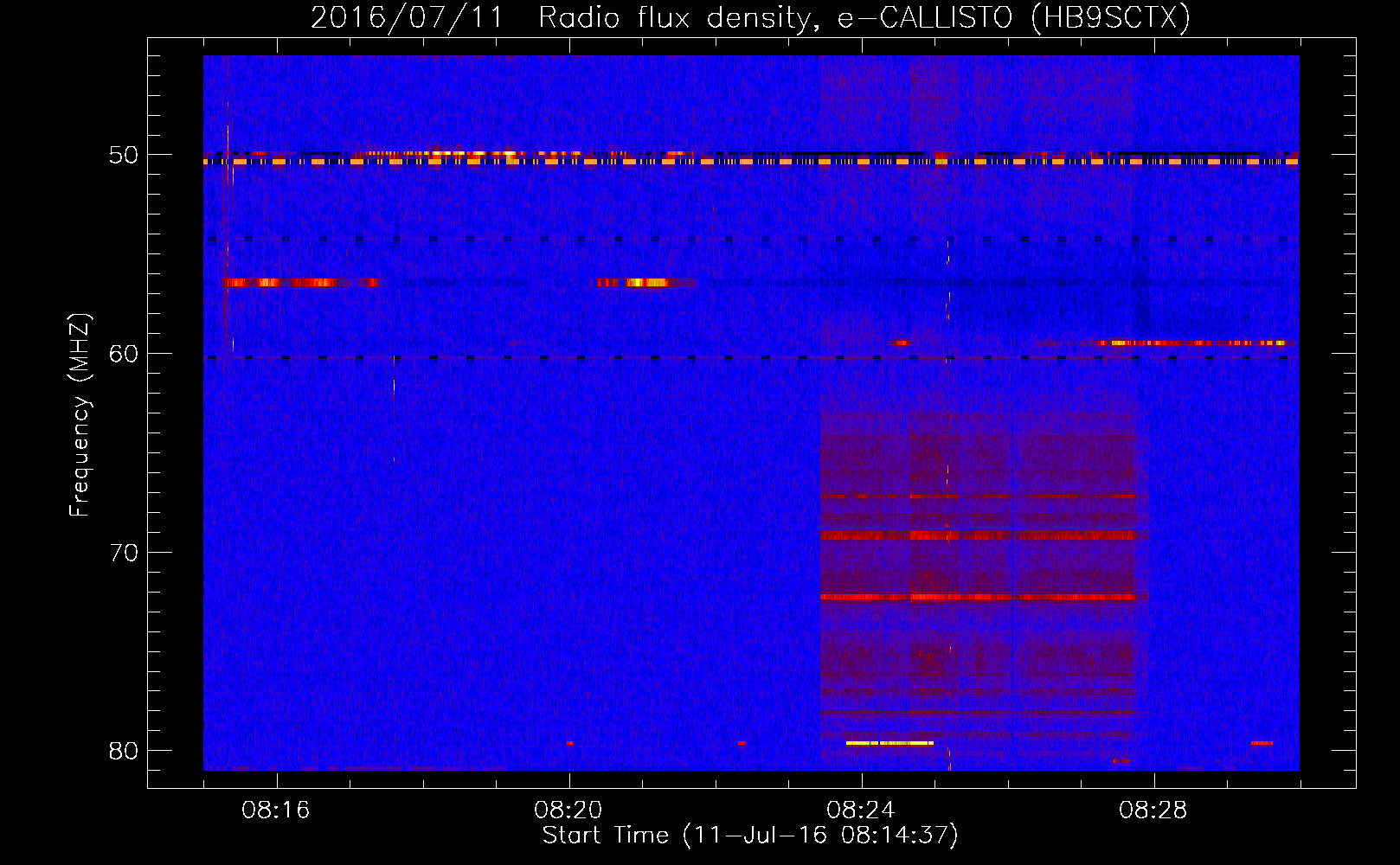Click the orange dashed line at 50 MHz
The height and width of the screenshot is (865, 1400).
tap(751, 162)
